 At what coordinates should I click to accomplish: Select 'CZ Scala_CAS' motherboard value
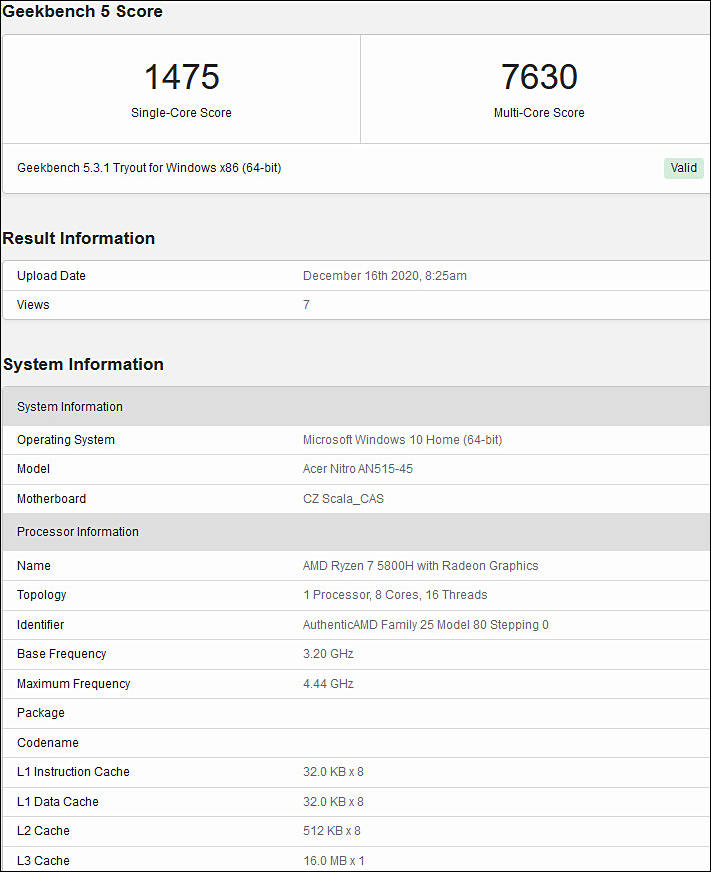coord(343,499)
